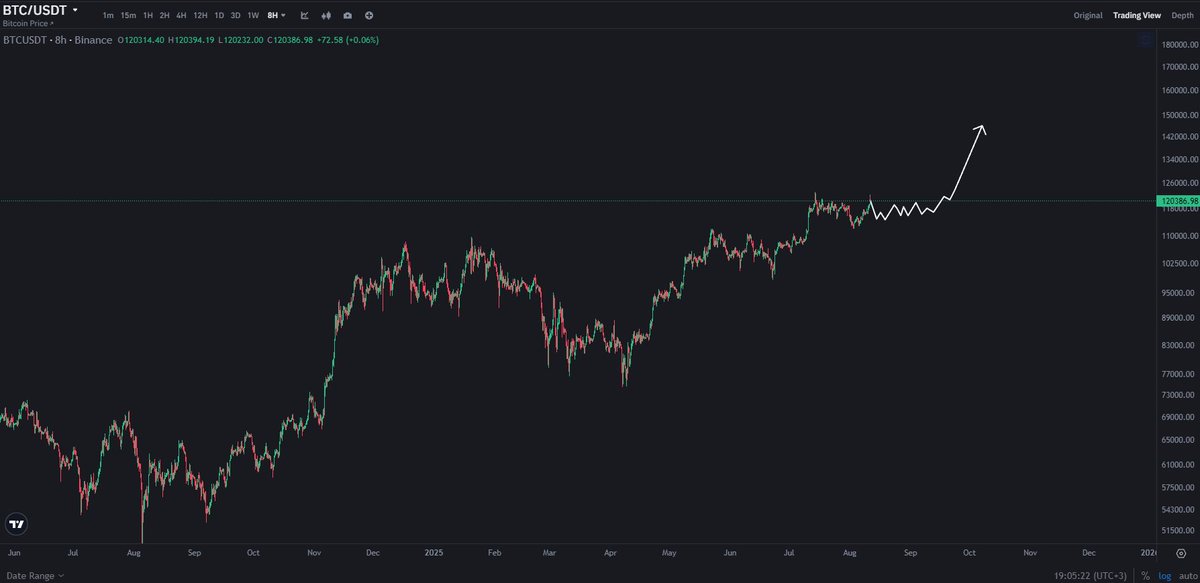
Task: Select the 2H interval
Action: [x=164, y=15]
